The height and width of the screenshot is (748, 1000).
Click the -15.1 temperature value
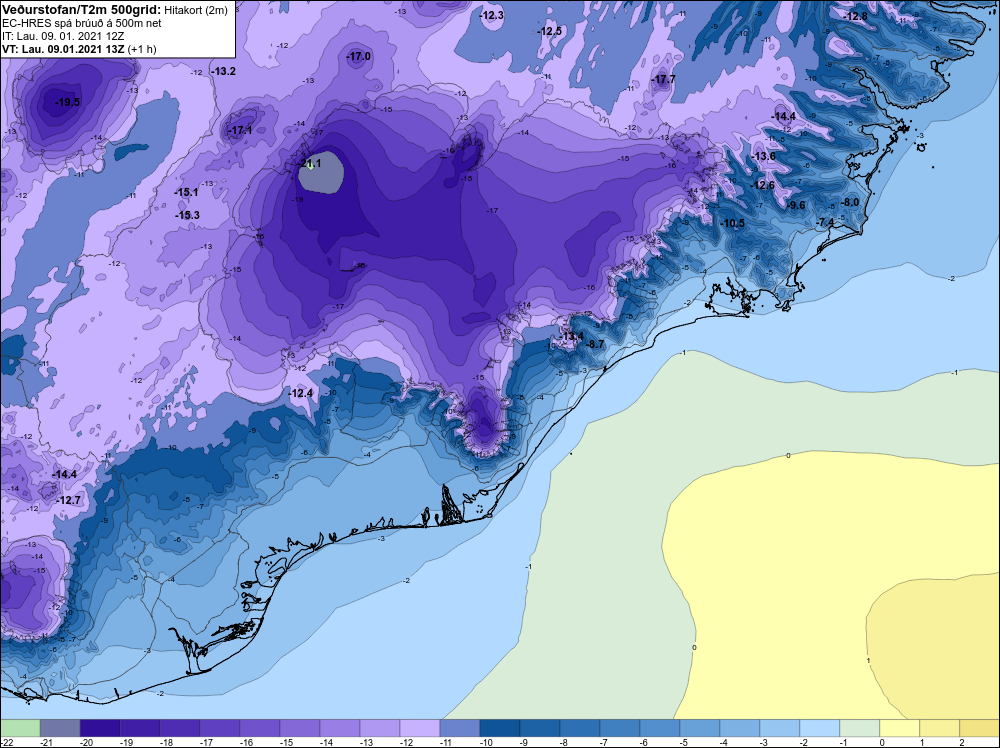(x=187, y=193)
